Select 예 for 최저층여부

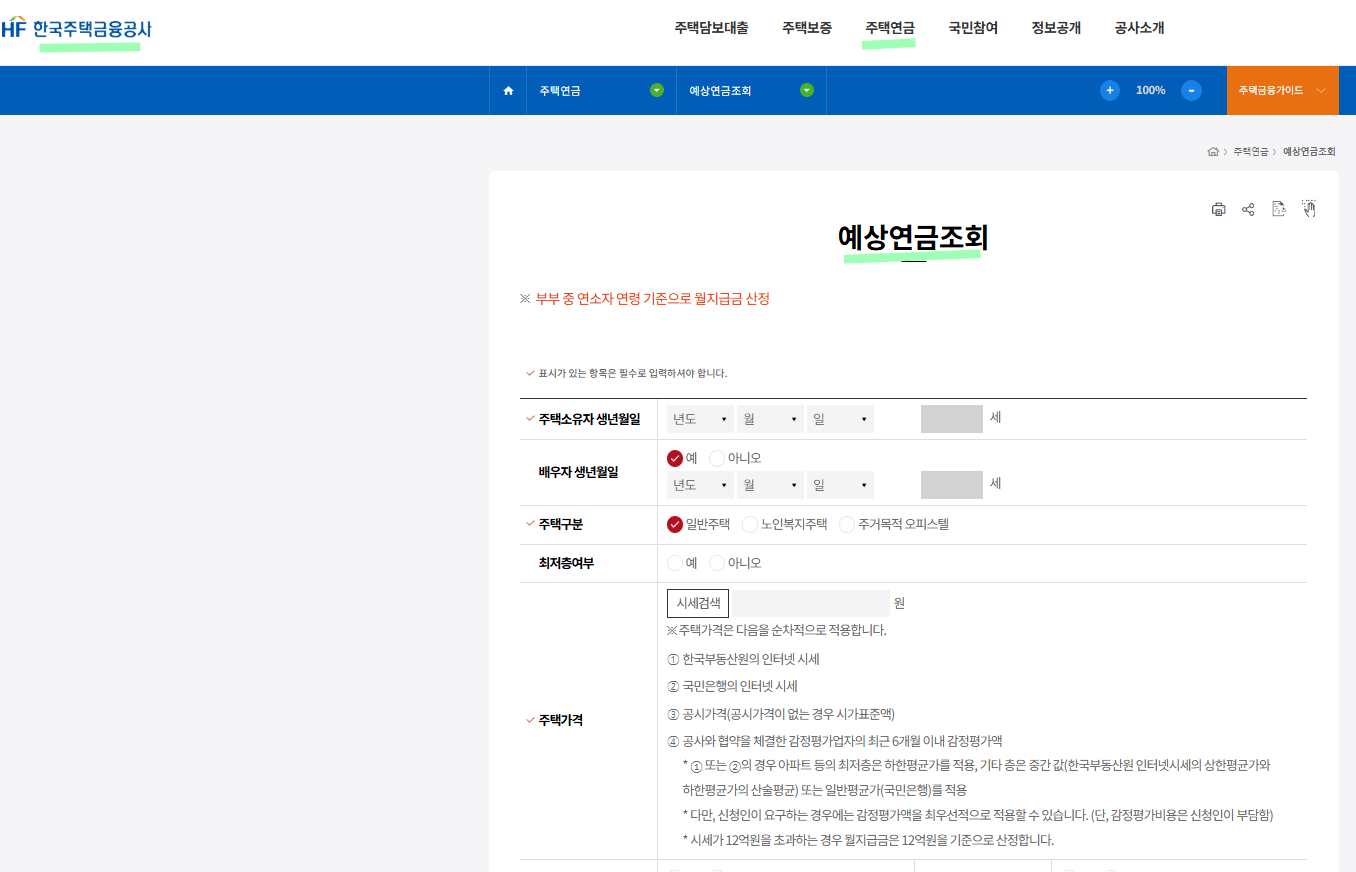tap(676, 562)
